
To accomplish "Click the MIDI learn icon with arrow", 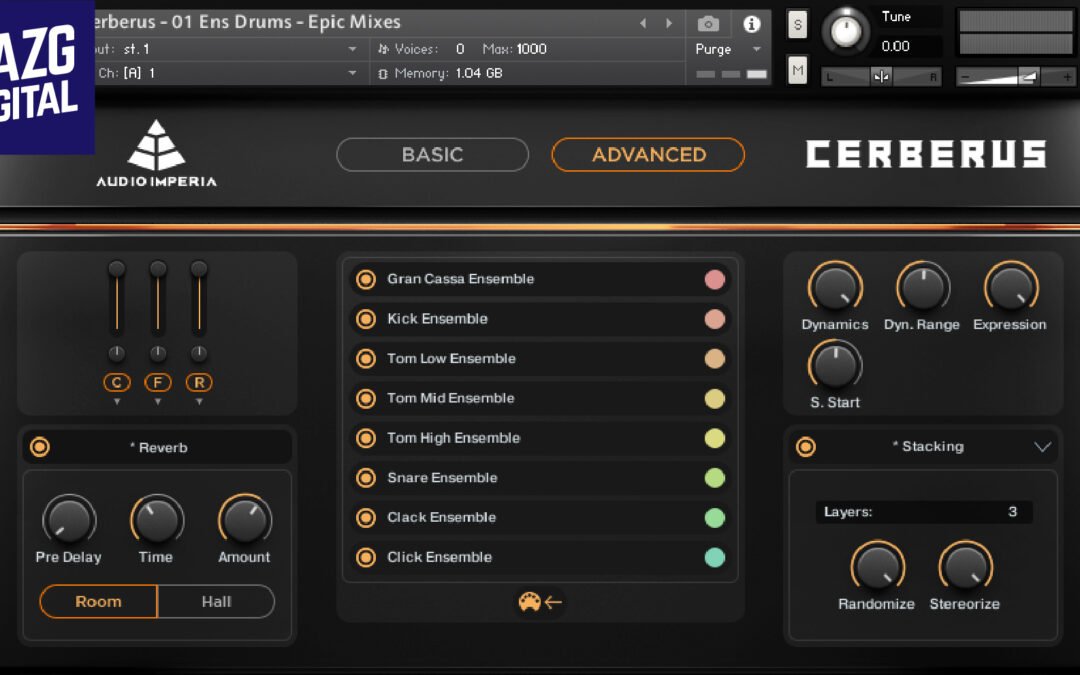I will [540, 602].
